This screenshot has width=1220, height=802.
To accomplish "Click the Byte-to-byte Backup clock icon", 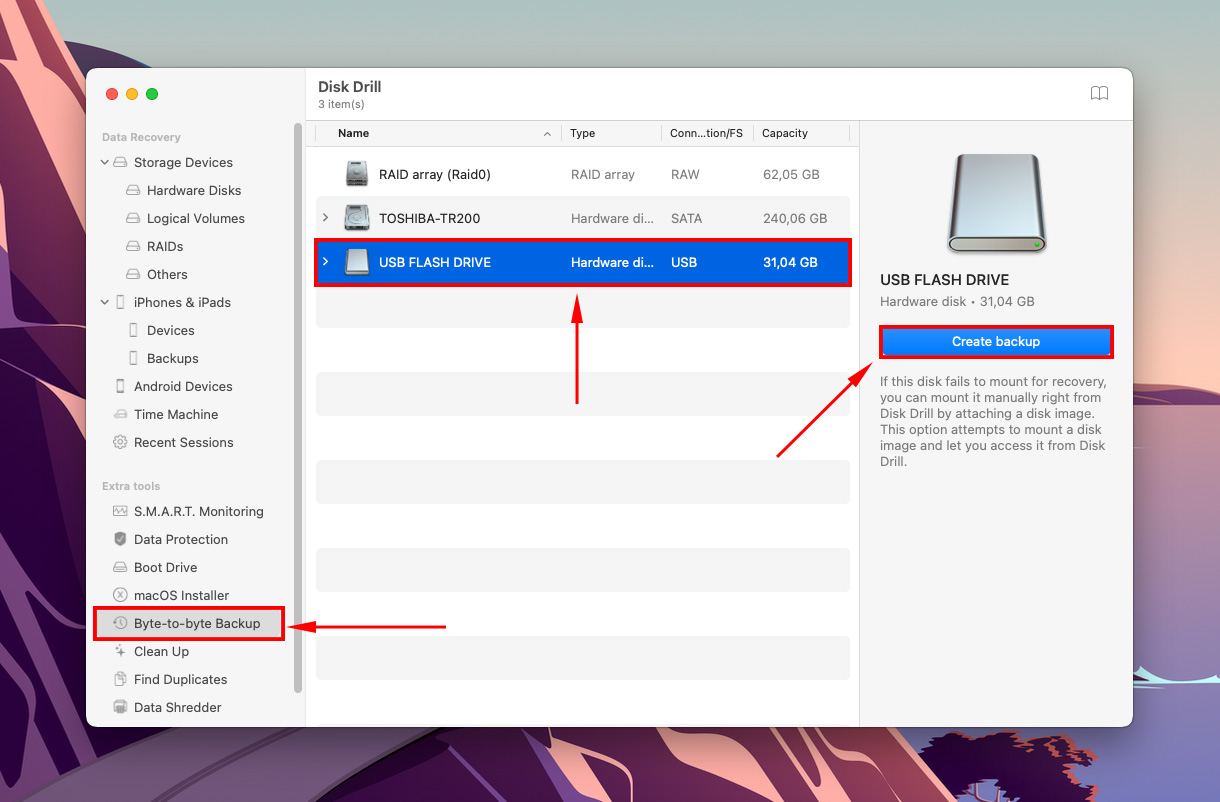I will [120, 623].
